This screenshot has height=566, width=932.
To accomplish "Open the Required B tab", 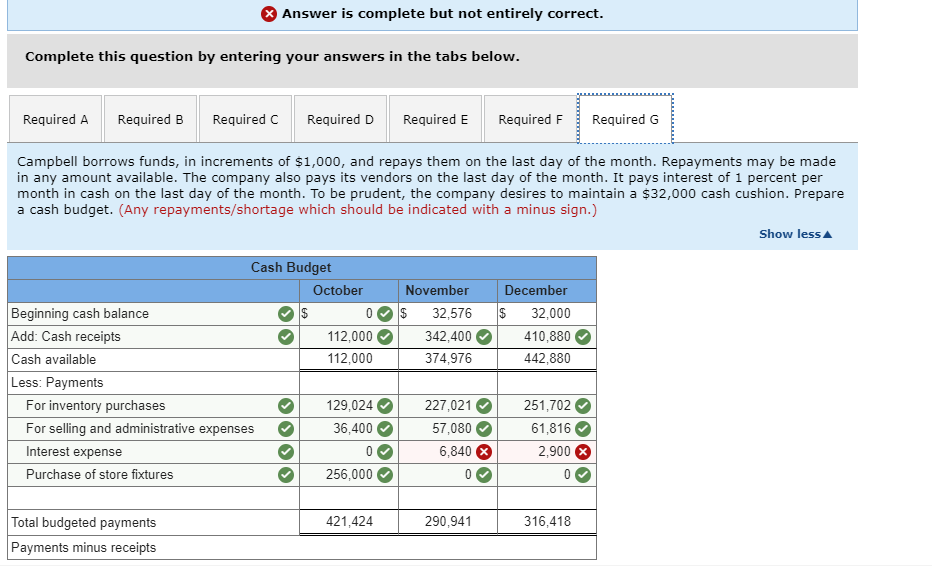I will [x=150, y=119].
